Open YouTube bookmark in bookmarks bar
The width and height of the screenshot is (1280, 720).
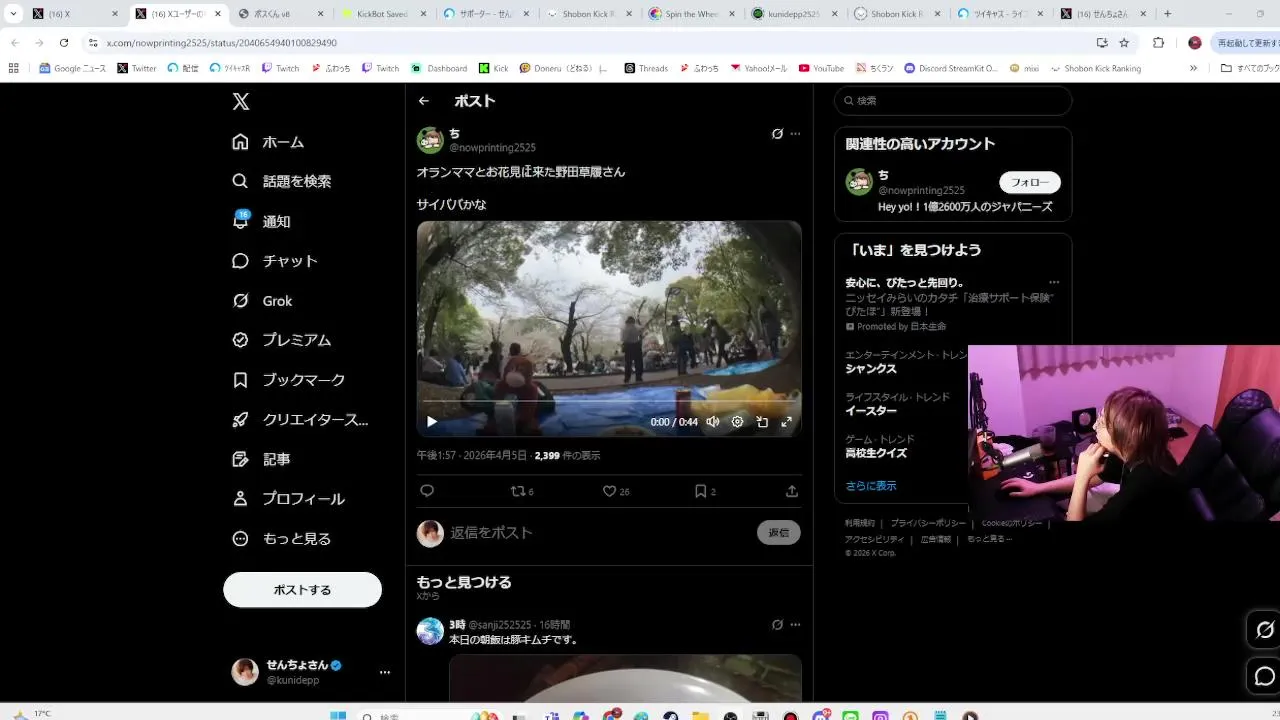coord(821,68)
